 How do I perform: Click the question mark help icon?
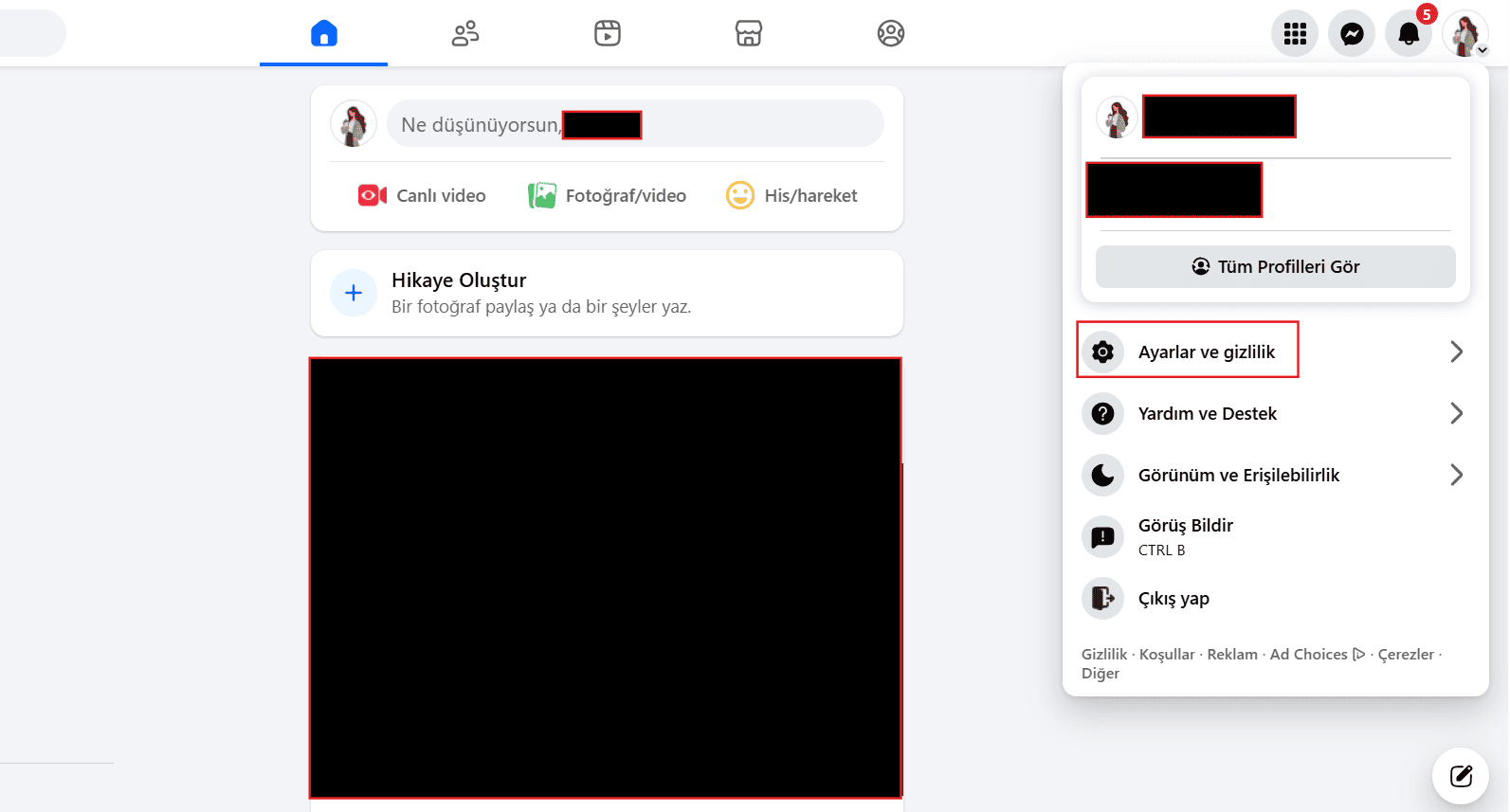[1102, 413]
